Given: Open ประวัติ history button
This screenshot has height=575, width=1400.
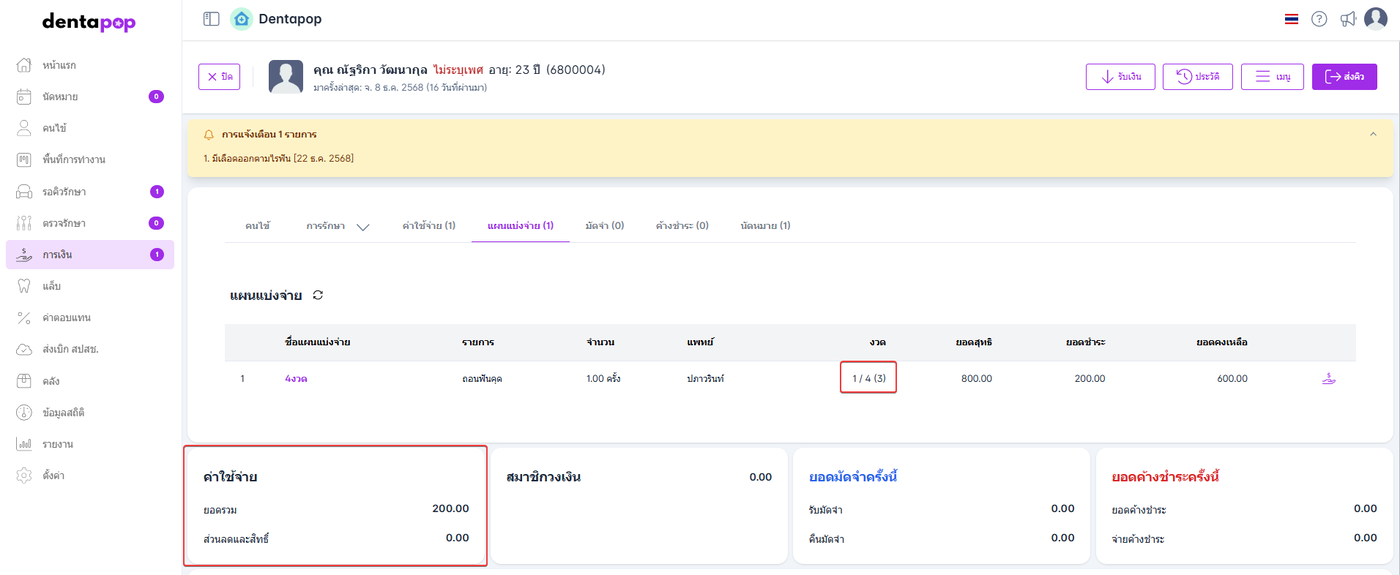Looking at the screenshot, I should coord(1198,77).
